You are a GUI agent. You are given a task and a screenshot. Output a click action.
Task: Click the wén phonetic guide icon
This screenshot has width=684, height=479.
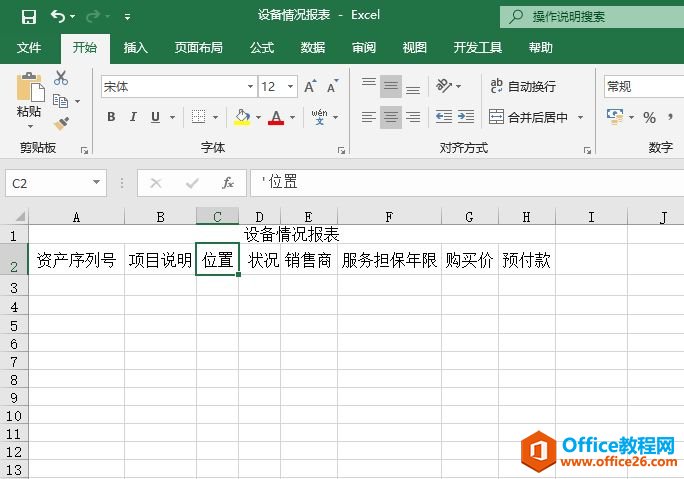click(x=320, y=117)
